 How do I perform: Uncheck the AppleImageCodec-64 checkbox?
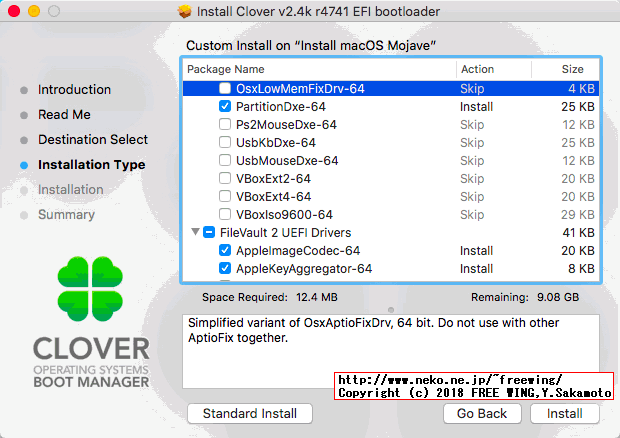click(x=225, y=250)
